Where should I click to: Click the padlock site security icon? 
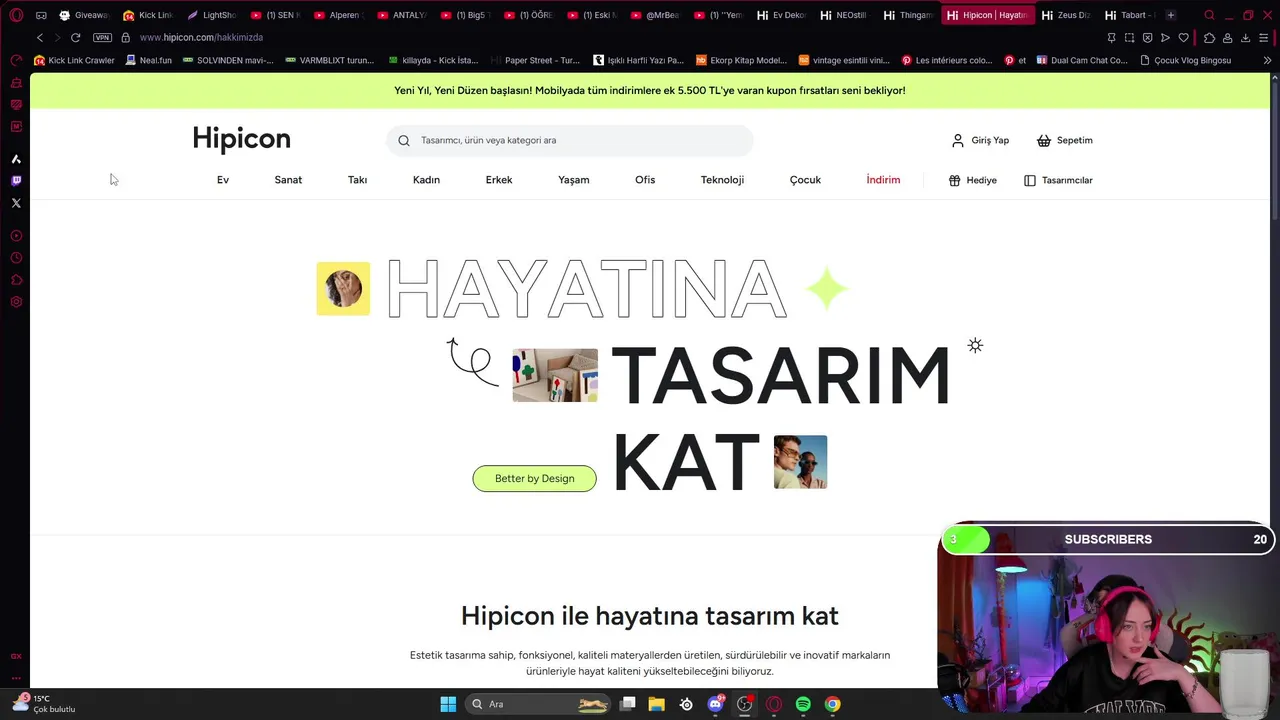[x=125, y=37]
